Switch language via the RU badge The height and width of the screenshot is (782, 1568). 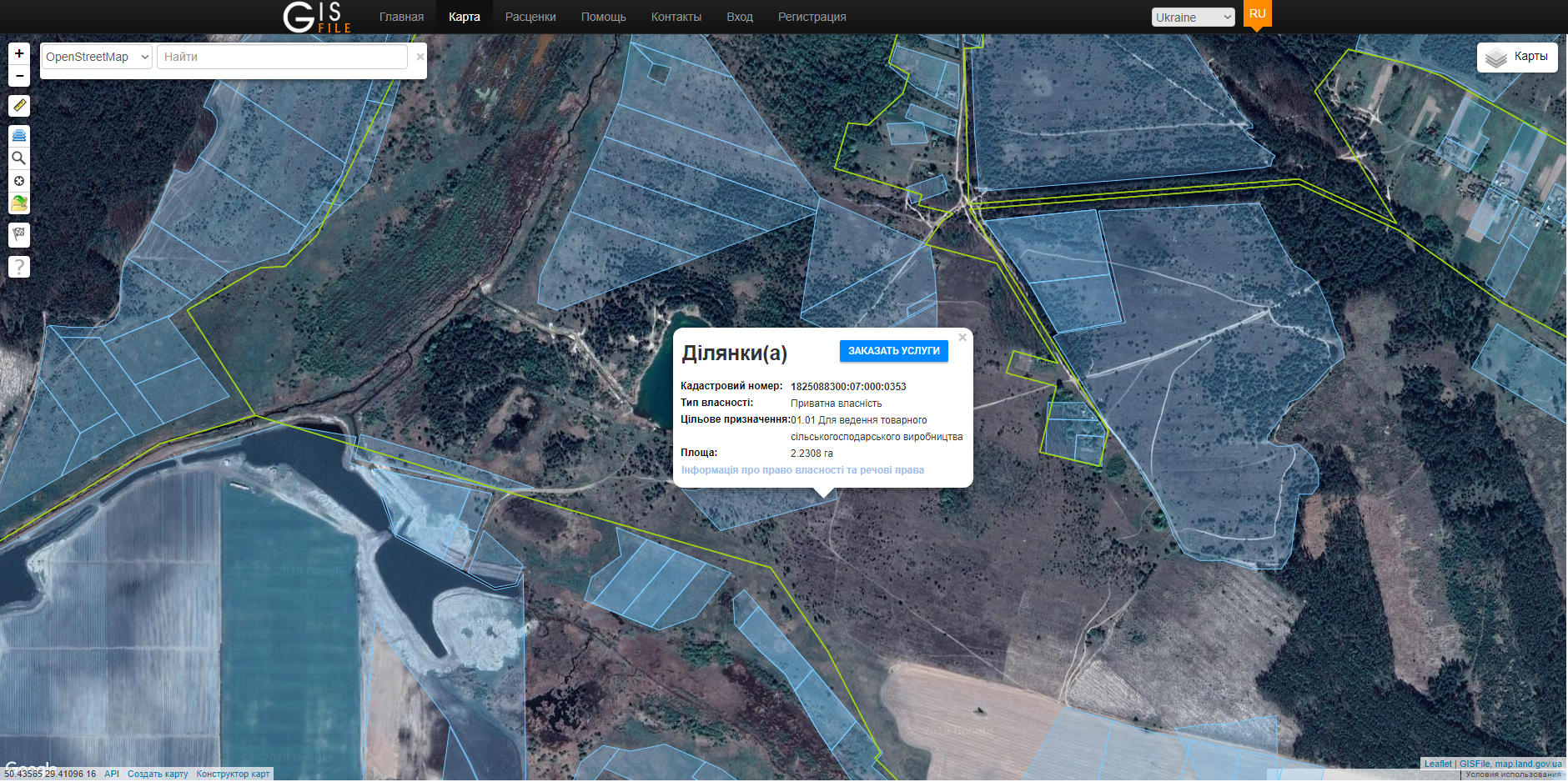pyautogui.click(x=1257, y=14)
